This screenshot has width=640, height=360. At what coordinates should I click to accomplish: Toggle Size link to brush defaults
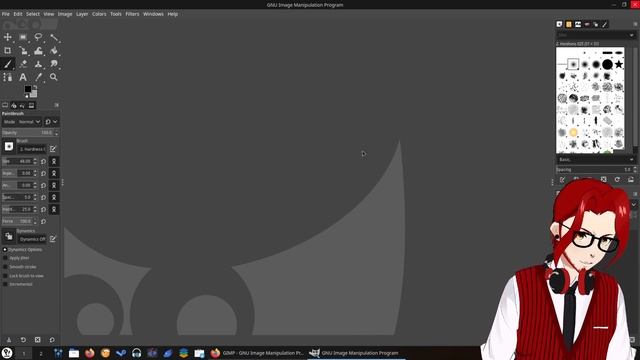coord(54,162)
